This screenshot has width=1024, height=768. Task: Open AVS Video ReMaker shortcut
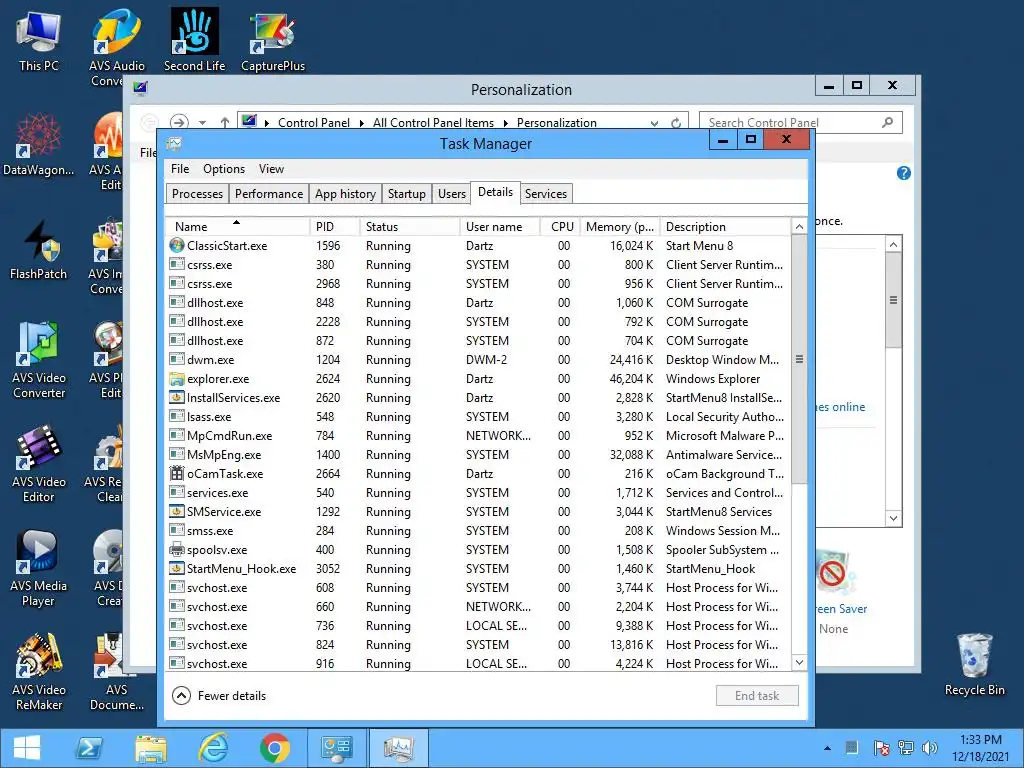[x=39, y=672]
